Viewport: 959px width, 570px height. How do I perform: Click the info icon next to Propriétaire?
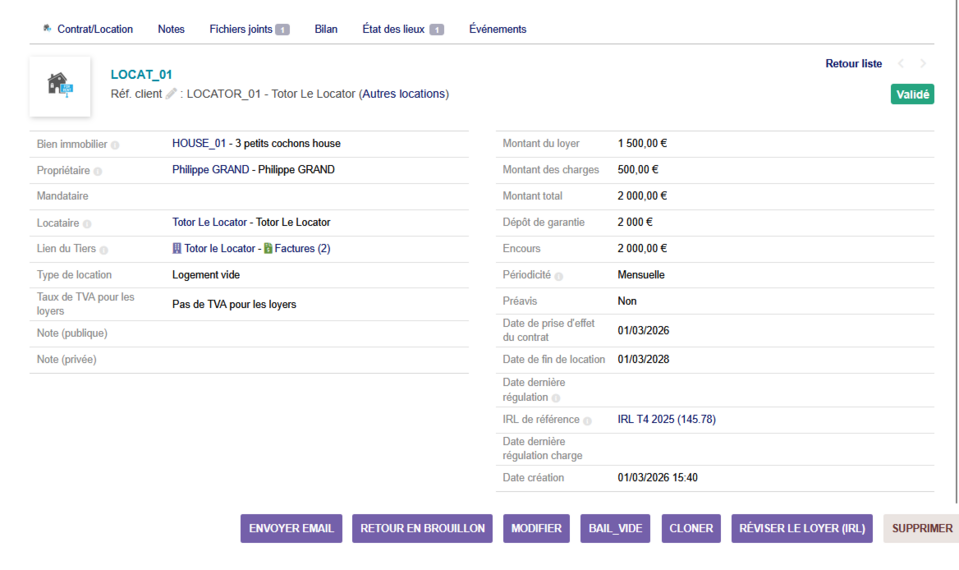tap(98, 171)
